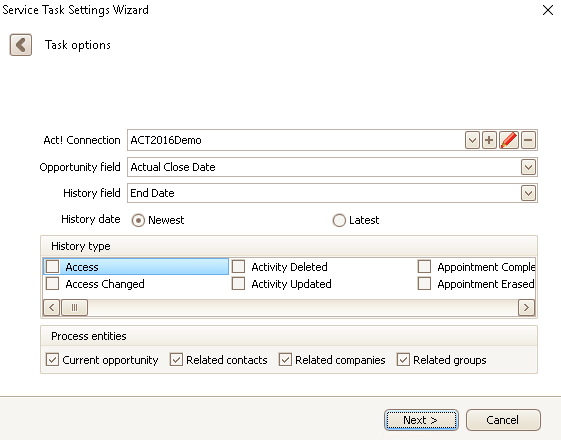Uncheck Related groups entity

click(403, 360)
